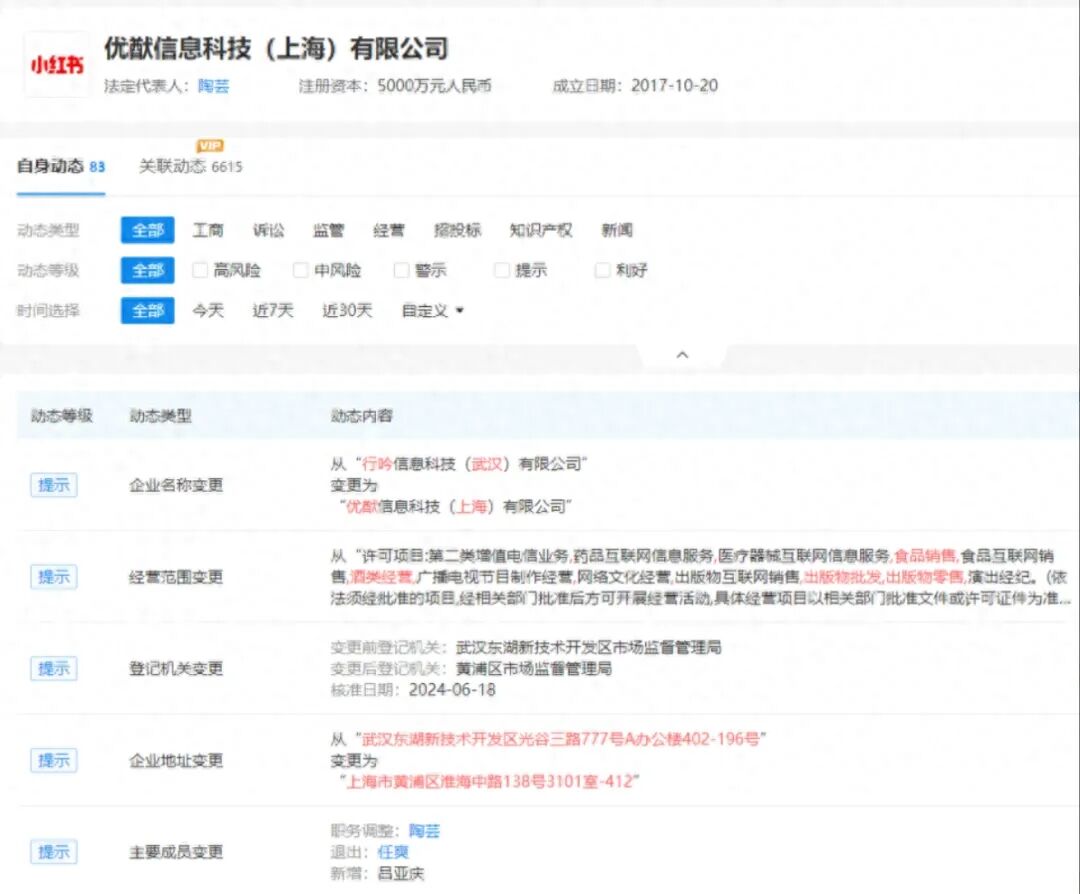Open legal representative 陶芸 link in header
Viewport: 1080px width, 894px height.
click(x=214, y=86)
